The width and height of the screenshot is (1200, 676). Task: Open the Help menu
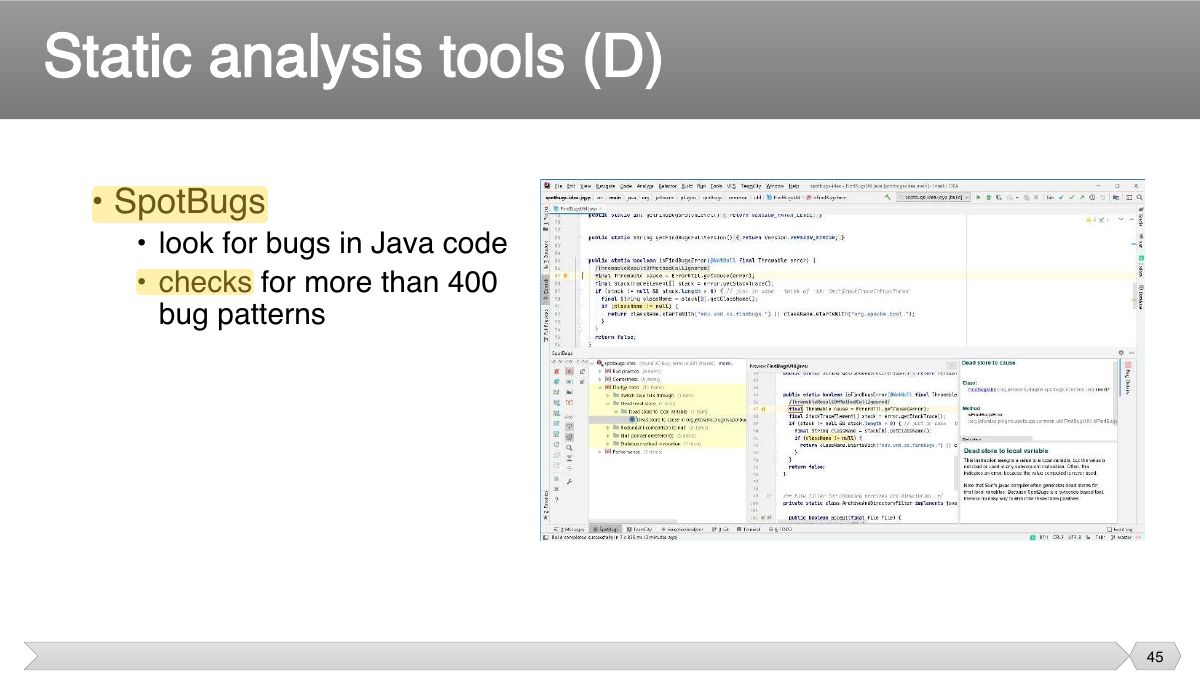tap(794, 186)
